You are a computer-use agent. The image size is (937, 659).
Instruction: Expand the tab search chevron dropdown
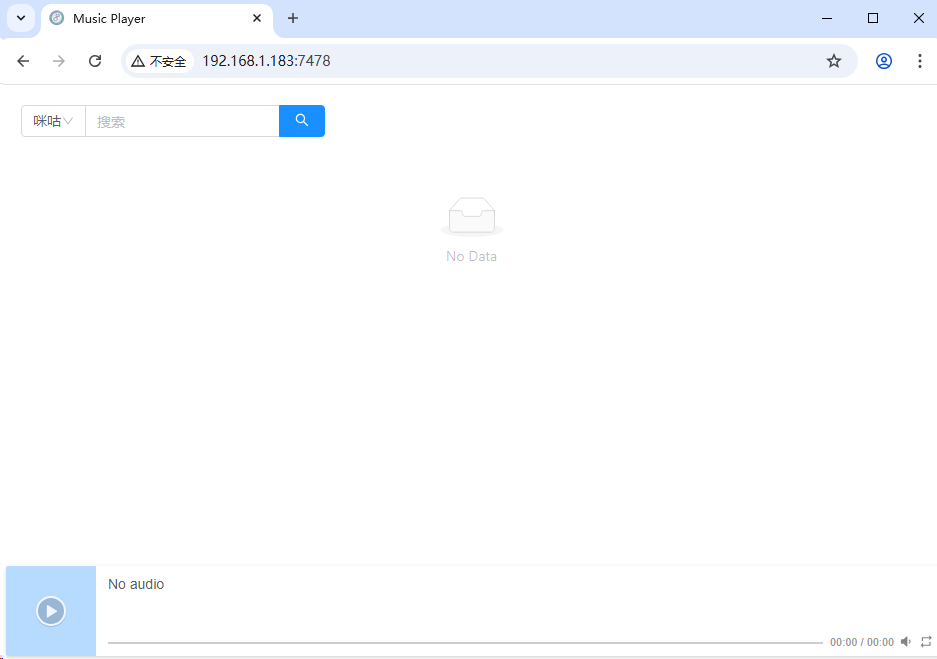click(x=20, y=18)
